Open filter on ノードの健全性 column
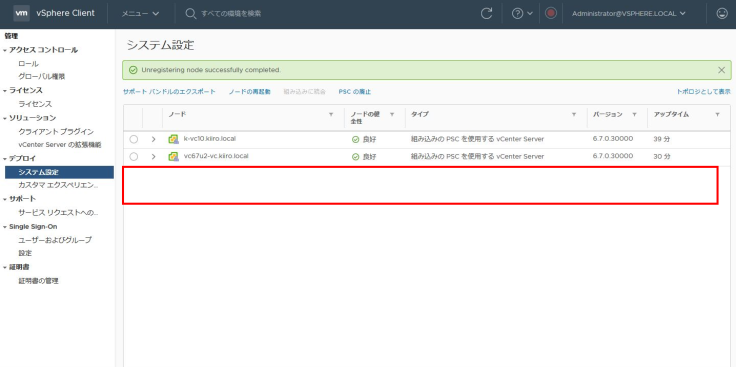Screen dimensions: 736x367 [392, 115]
